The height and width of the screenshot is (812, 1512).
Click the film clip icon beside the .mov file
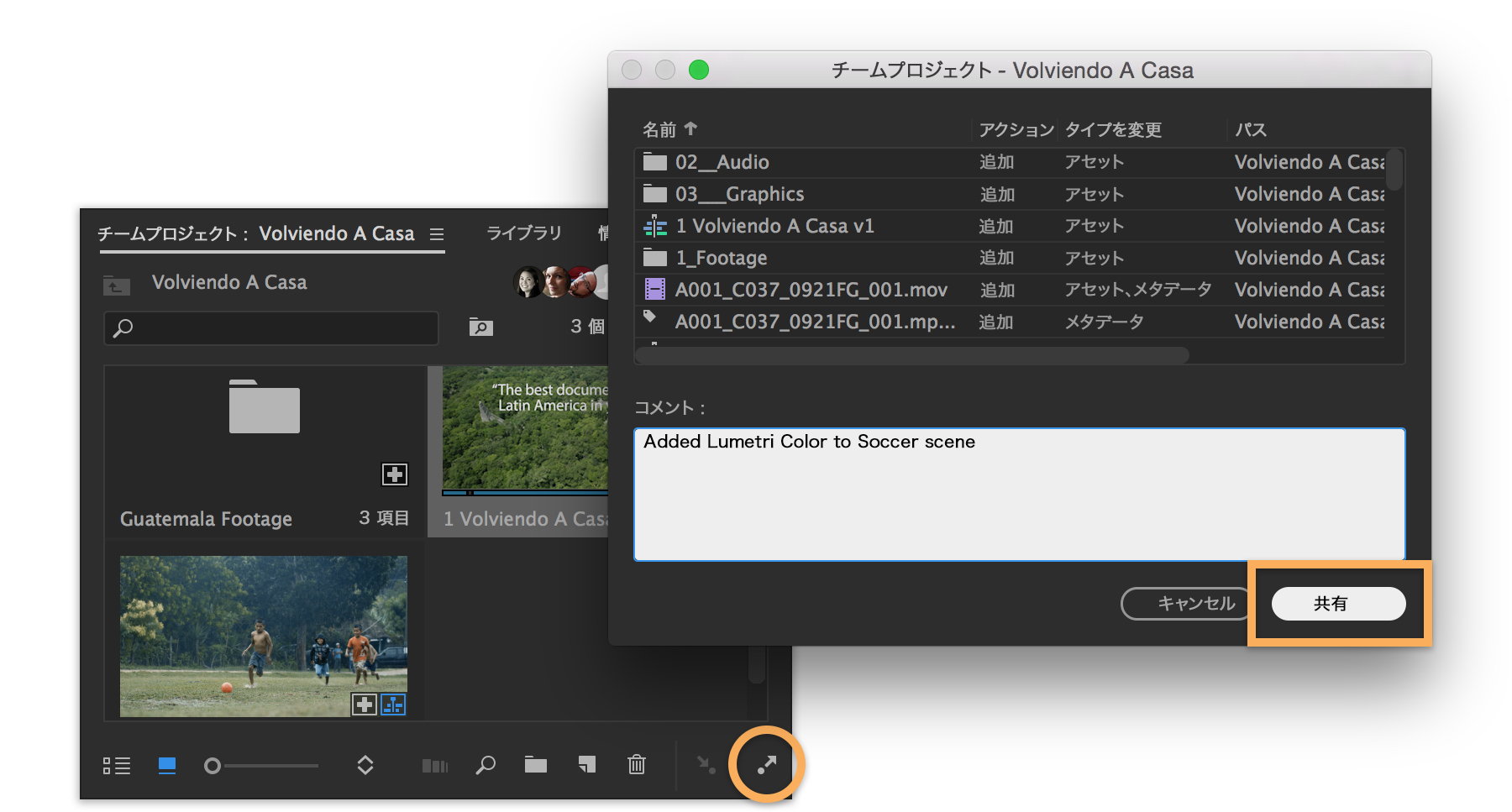(x=655, y=290)
